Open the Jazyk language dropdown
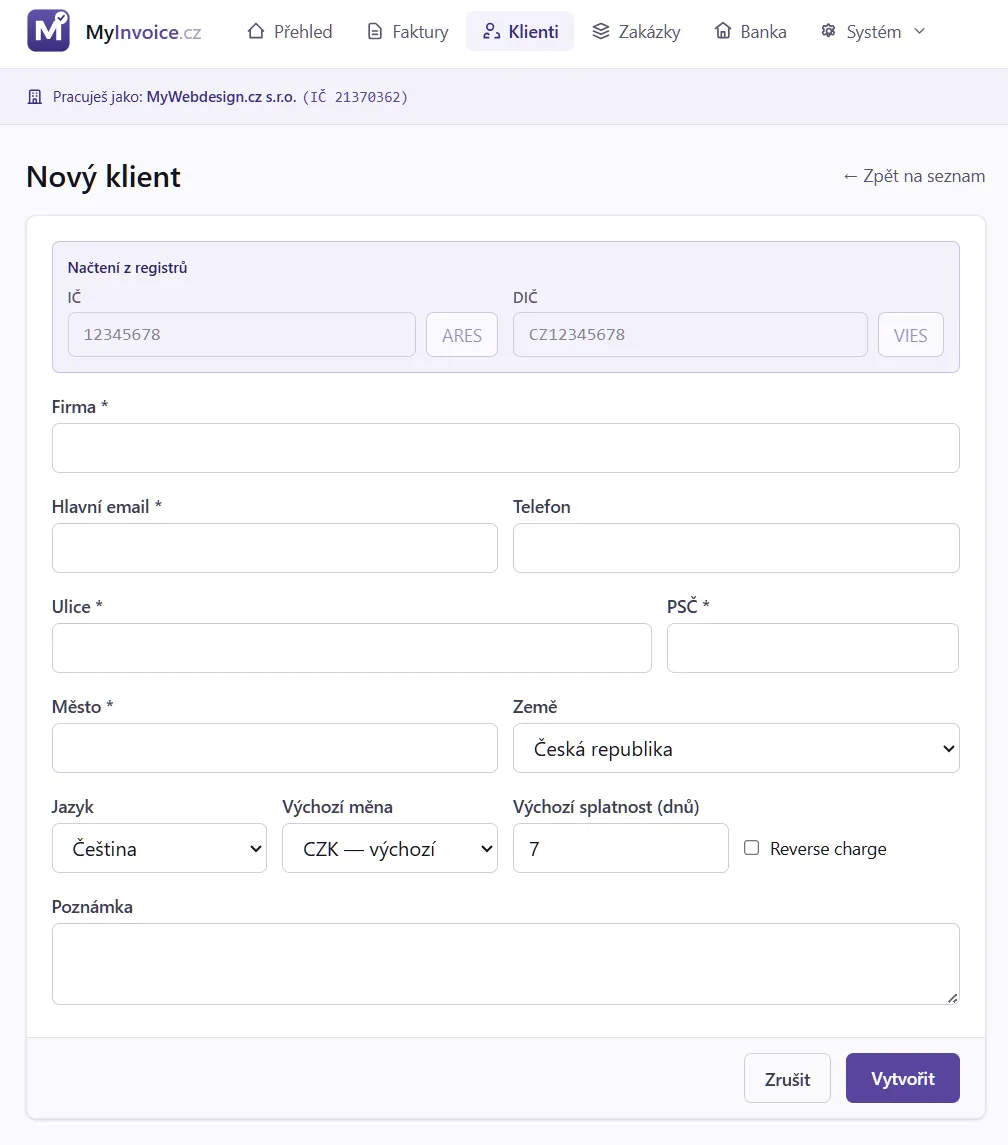This screenshot has height=1145, width=1008. pos(159,849)
